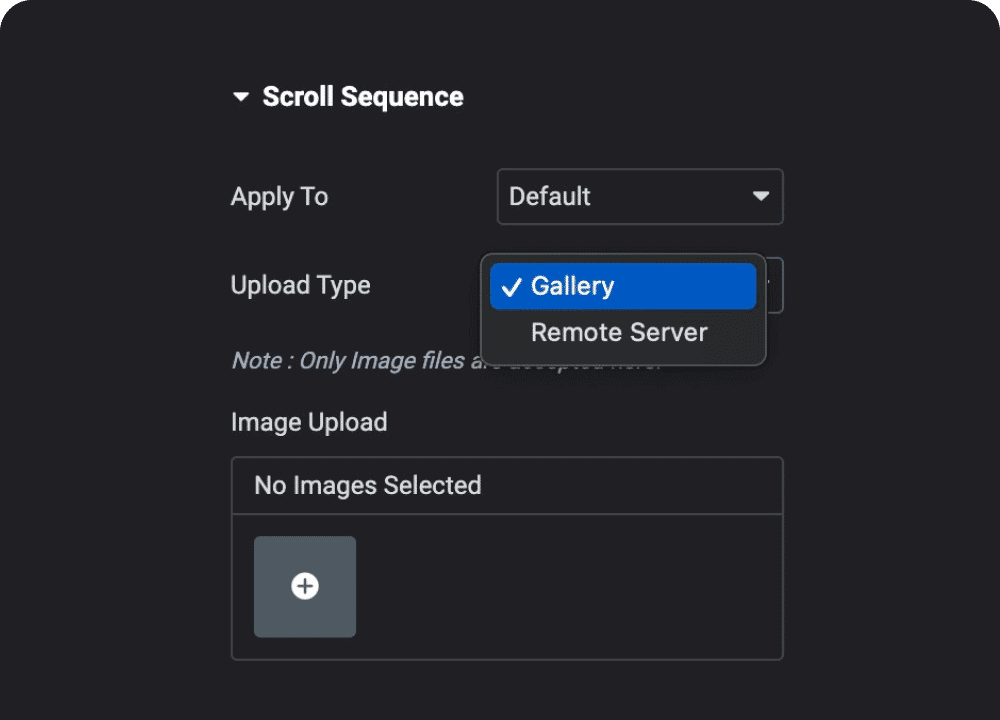Screen dimensions: 1000x720
Task: Click the Default value in Apply To
Action: tap(550, 197)
